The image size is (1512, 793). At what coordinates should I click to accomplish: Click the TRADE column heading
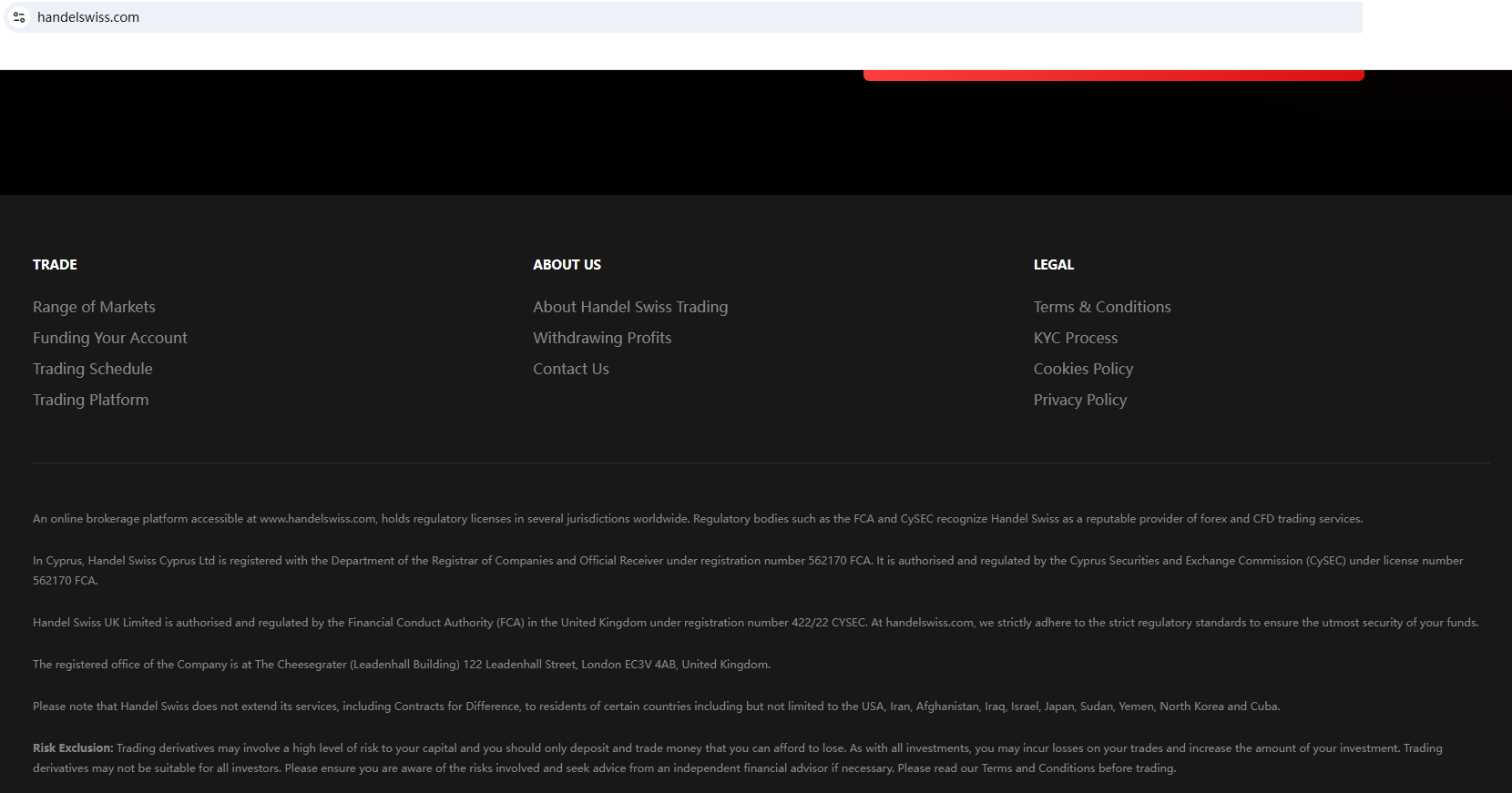click(55, 265)
